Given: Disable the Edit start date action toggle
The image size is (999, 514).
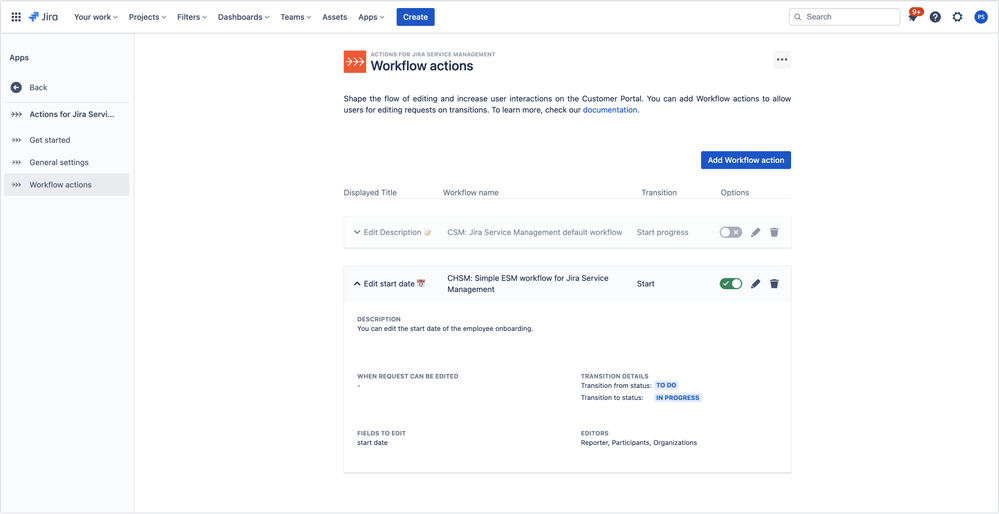Looking at the screenshot, I should point(731,283).
